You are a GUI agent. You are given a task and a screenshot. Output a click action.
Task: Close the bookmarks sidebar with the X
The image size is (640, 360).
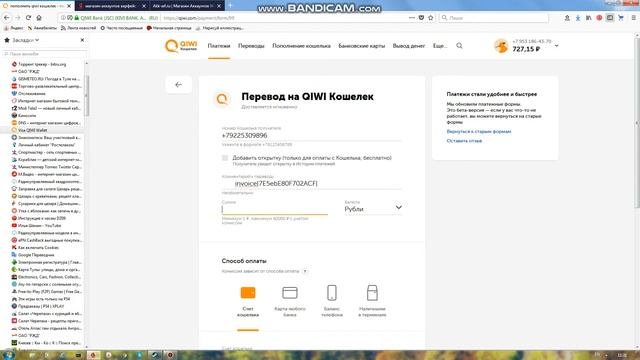tap(82, 40)
